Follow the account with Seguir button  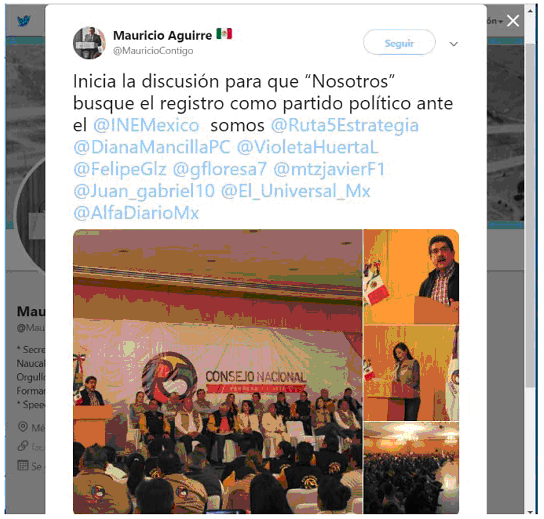coord(399,43)
